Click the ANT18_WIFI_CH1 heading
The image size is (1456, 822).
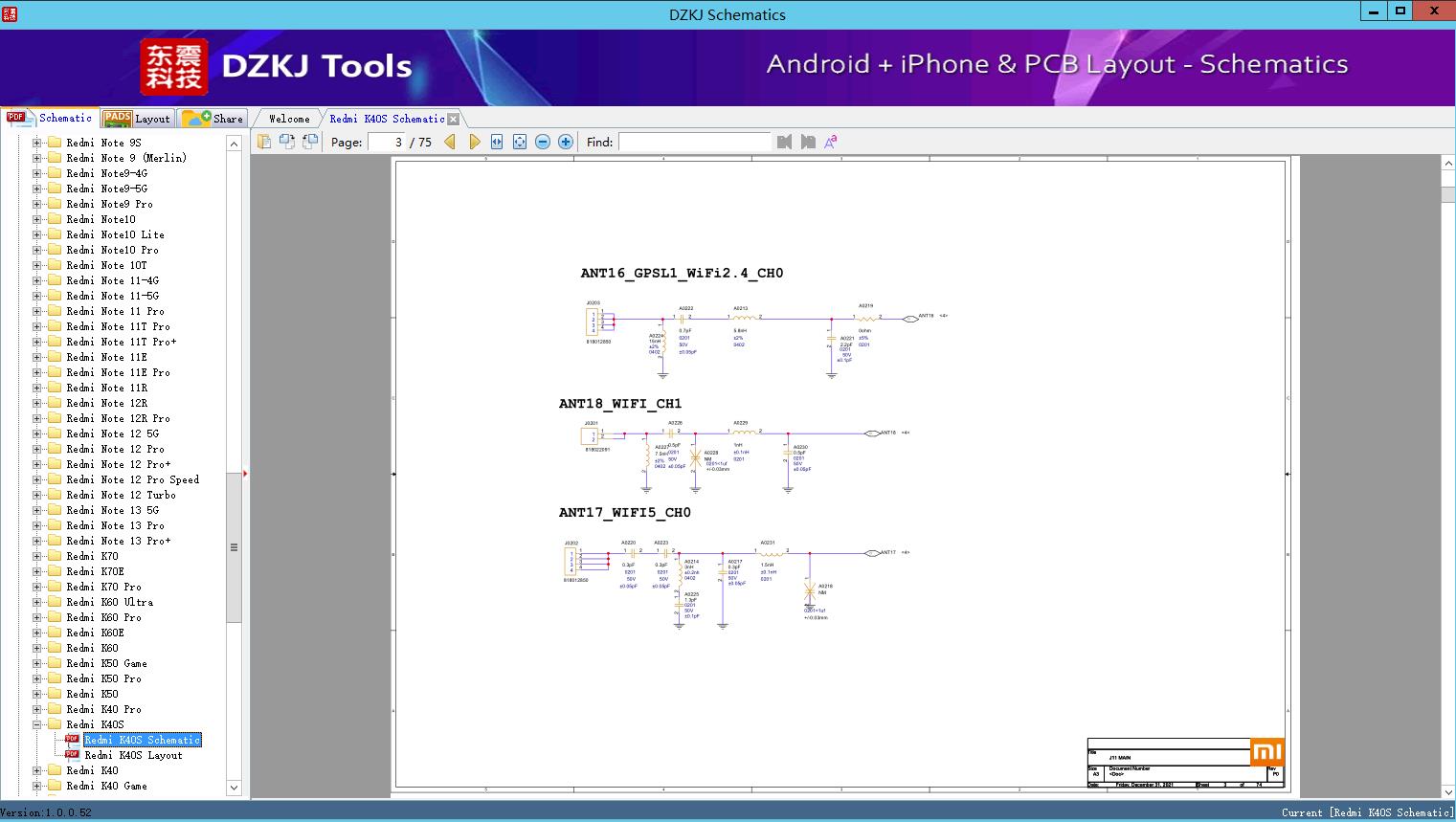pos(620,404)
